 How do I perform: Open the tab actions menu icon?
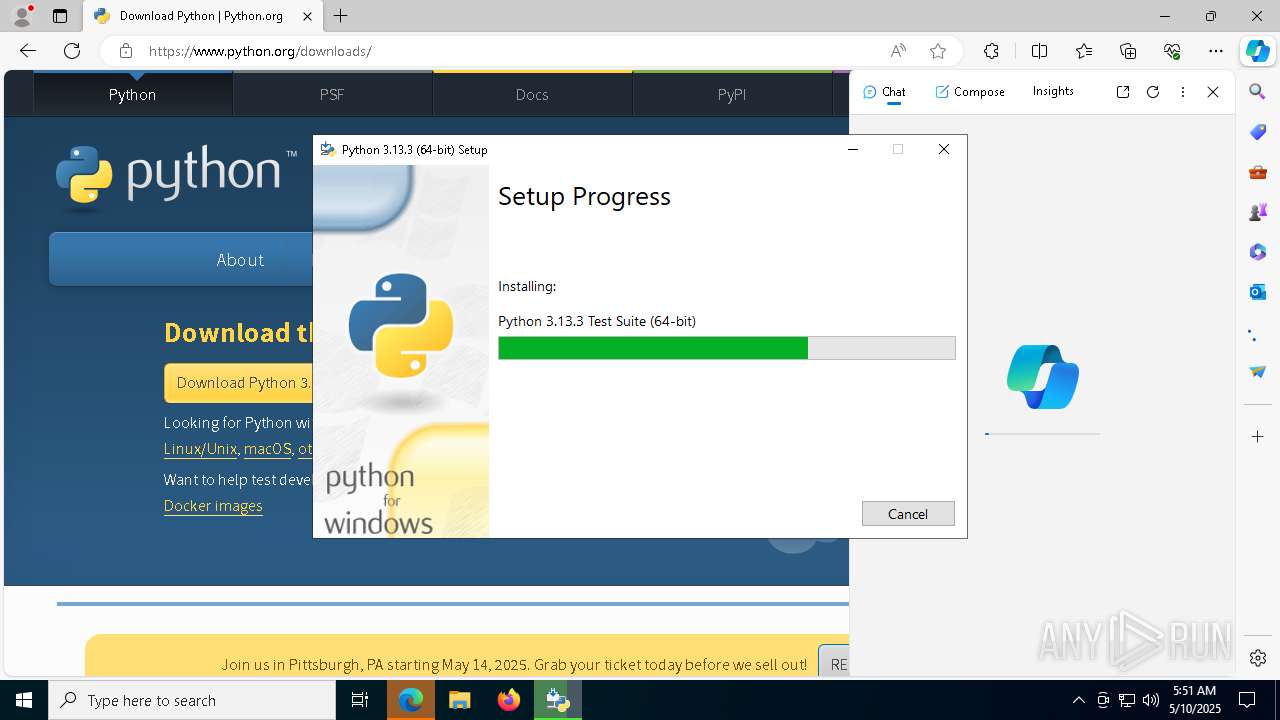pyautogui.click(x=60, y=16)
